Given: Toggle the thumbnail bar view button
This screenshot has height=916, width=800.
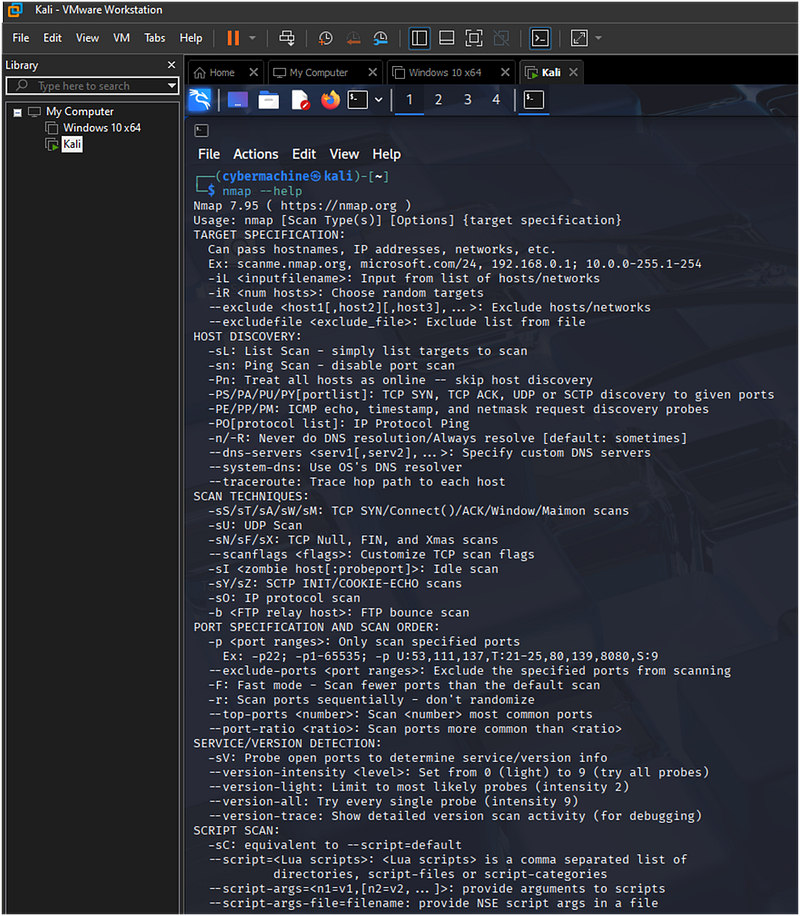Looking at the screenshot, I should click(x=446, y=38).
